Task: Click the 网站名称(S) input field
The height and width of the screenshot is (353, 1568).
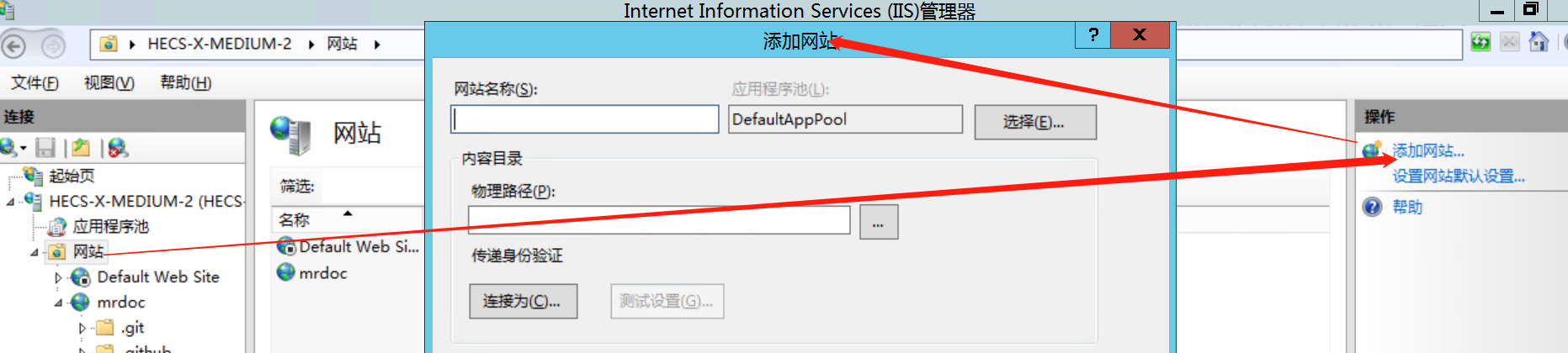Action: point(585,119)
